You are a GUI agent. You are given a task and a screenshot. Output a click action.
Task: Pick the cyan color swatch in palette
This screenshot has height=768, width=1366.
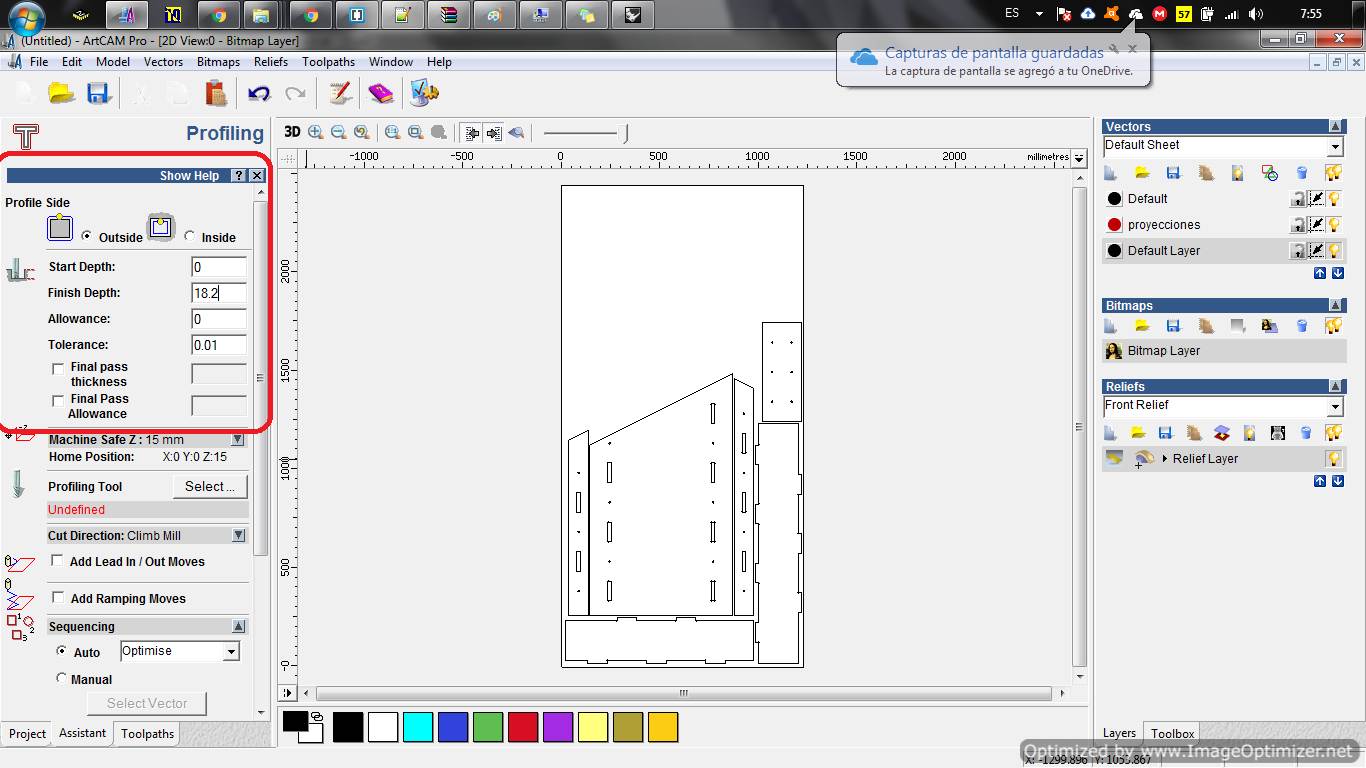coord(418,727)
